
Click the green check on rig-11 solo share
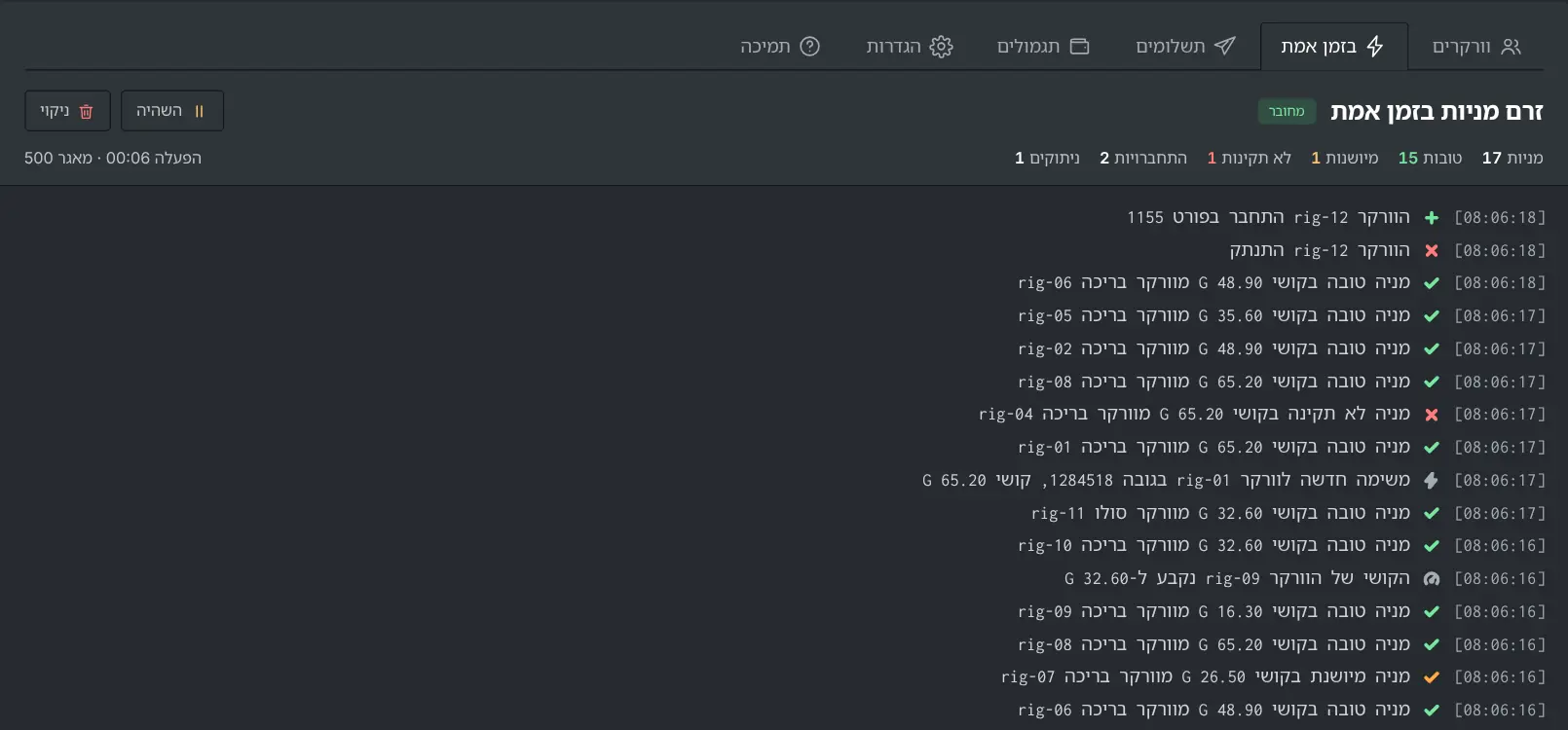1432,514
